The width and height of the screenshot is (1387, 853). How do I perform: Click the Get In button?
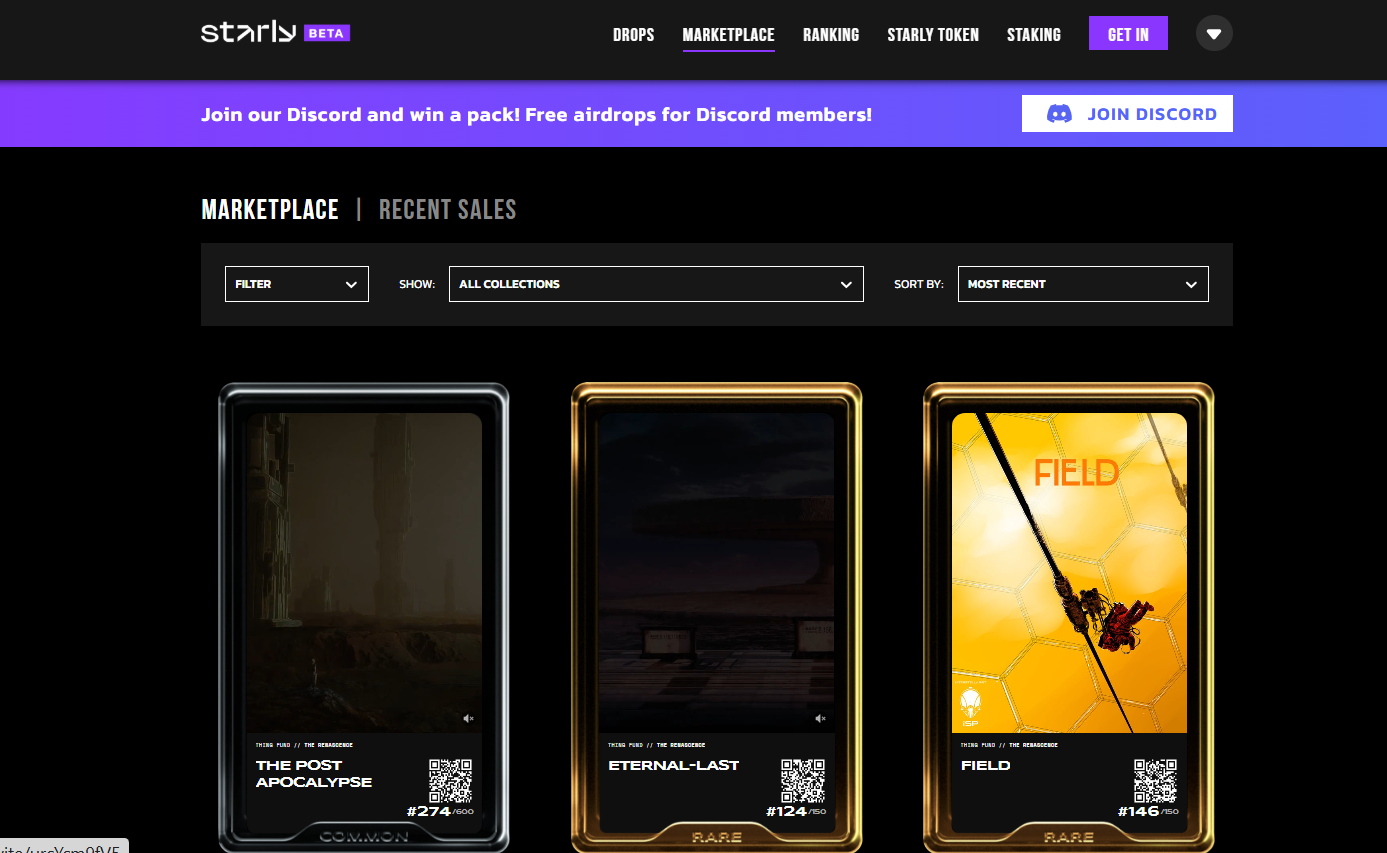1128,34
